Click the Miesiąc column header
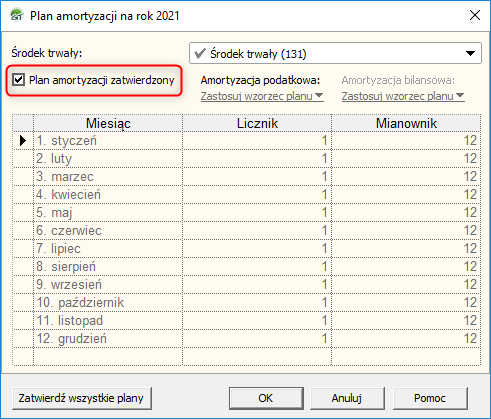491x419 pixels. point(108,123)
